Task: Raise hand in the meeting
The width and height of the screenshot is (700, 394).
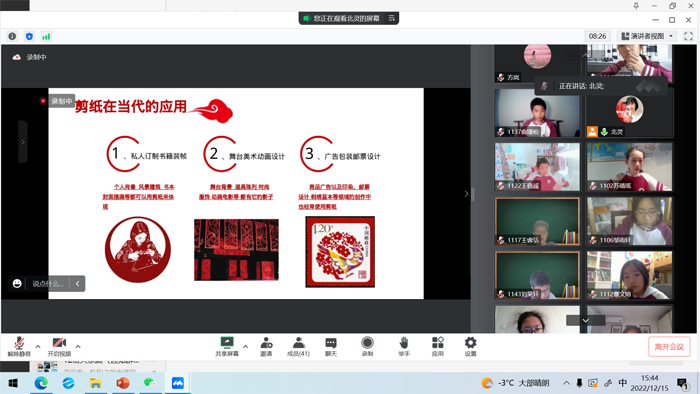Action: 404,346
